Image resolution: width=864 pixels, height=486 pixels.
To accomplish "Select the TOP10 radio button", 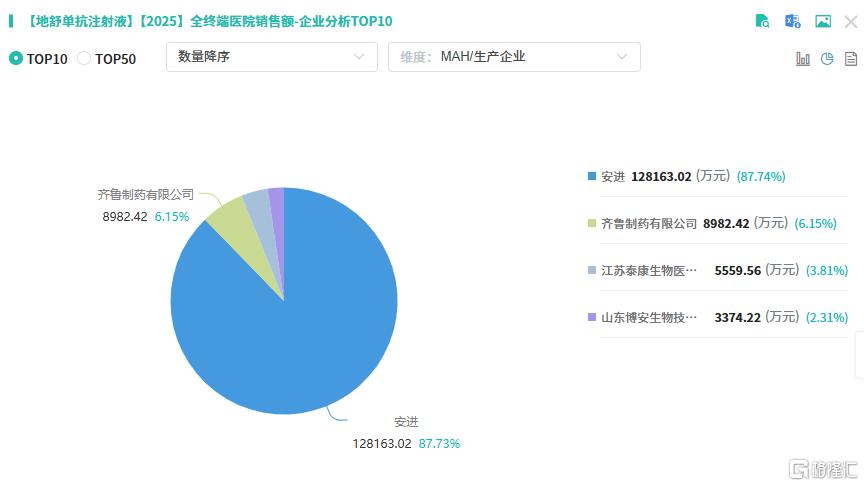I will pyautogui.click(x=16, y=58).
